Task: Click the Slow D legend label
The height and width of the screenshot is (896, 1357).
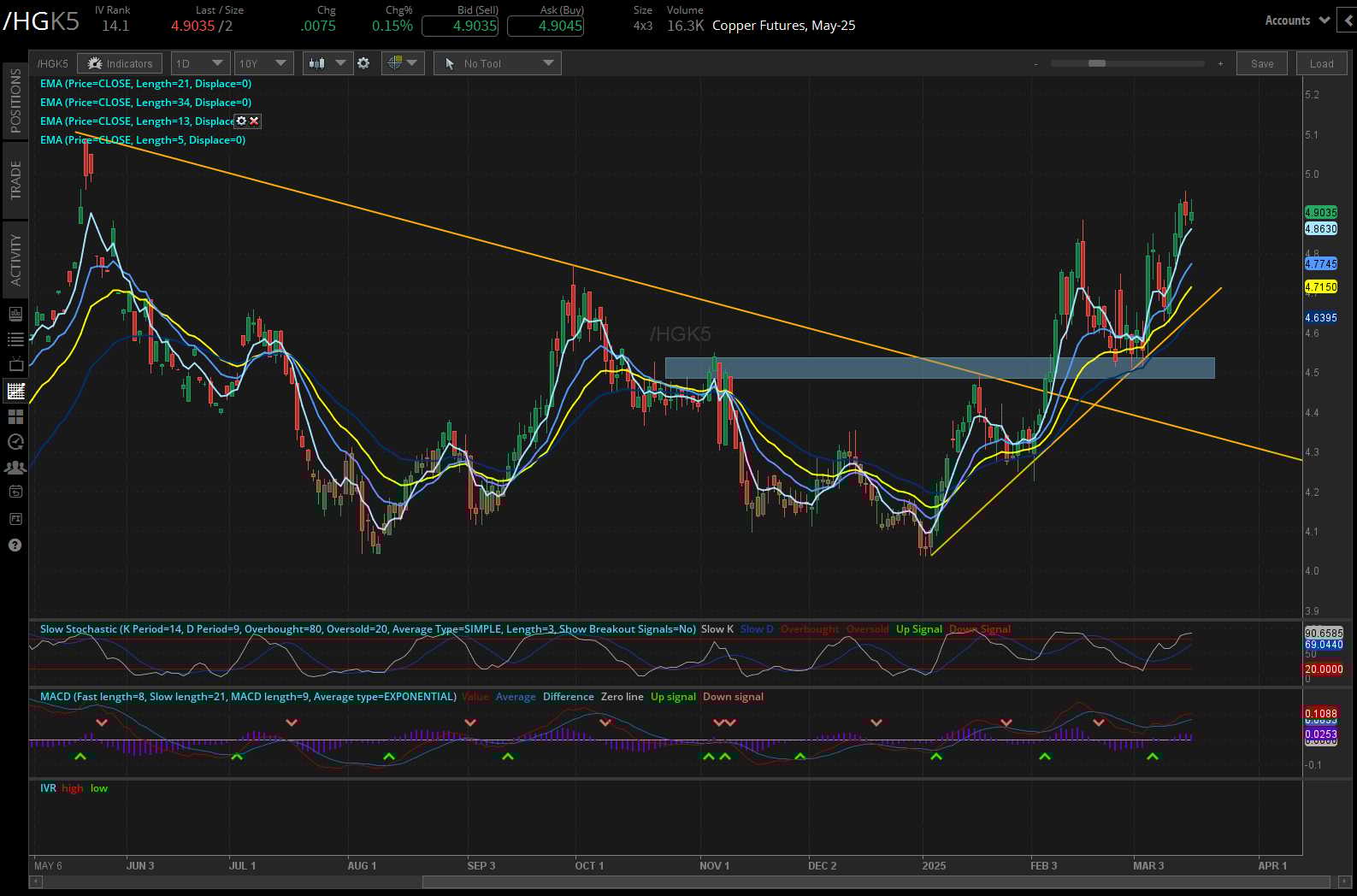Action: 757,629
